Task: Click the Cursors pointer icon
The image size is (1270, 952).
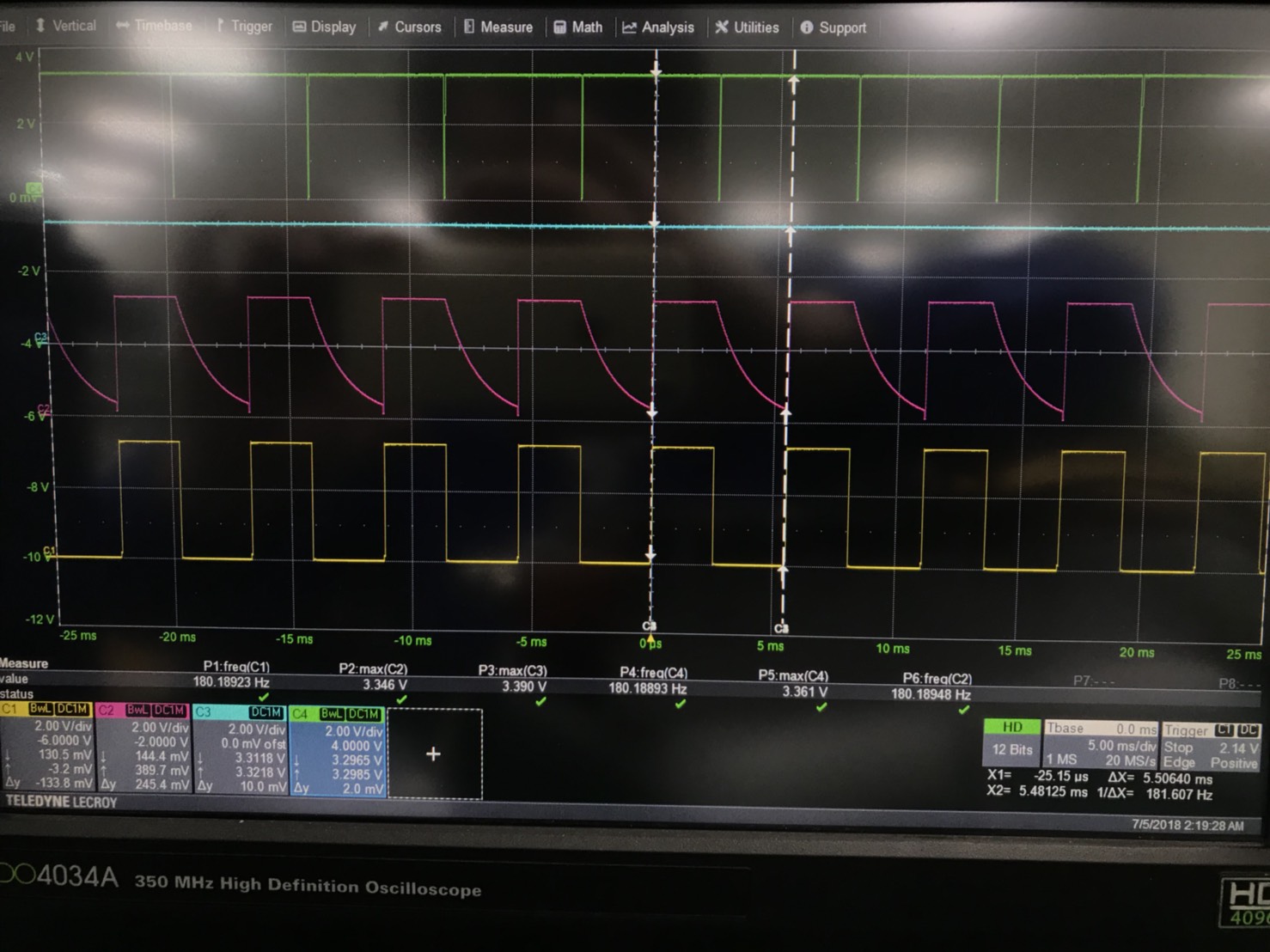Action: 383,27
